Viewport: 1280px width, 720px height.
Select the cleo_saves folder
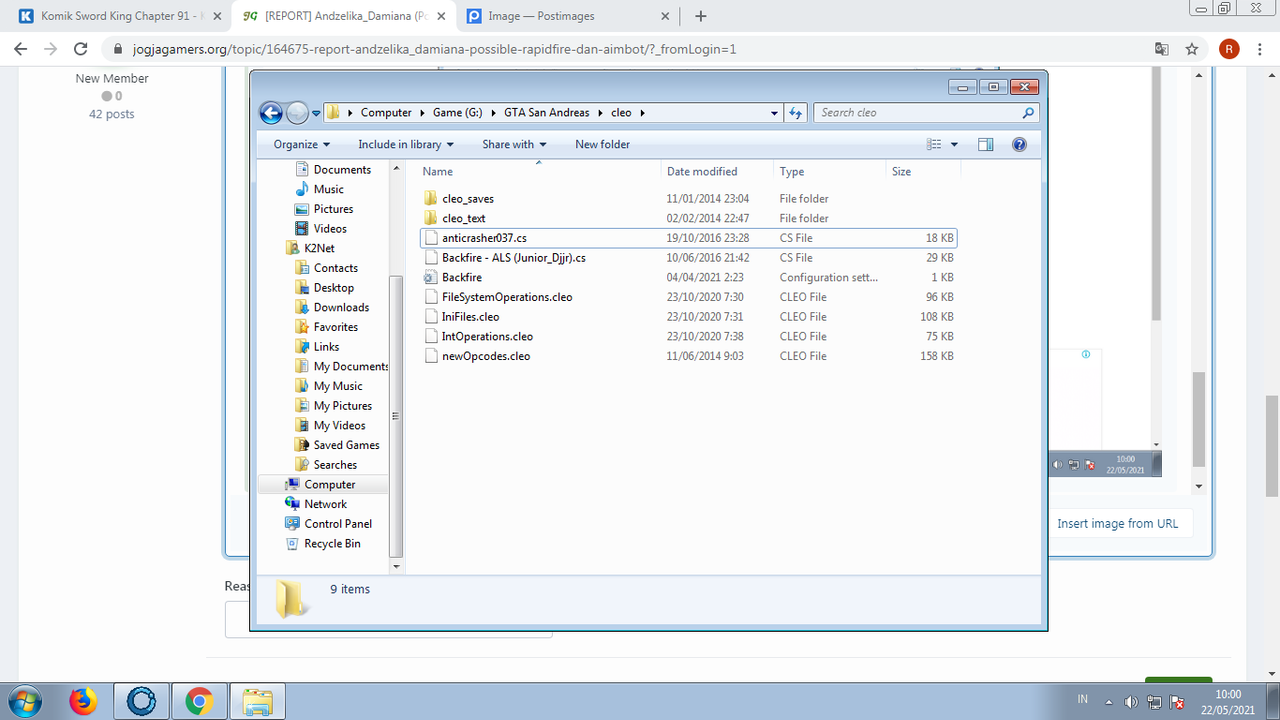click(x=688, y=198)
